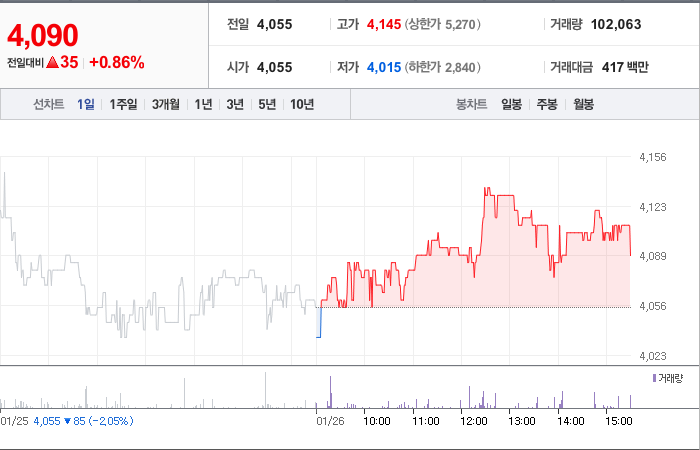Click the 거래량 legend marker in volume chart
Image resolution: width=700 pixels, height=450 pixels.
pyautogui.click(x=654, y=379)
